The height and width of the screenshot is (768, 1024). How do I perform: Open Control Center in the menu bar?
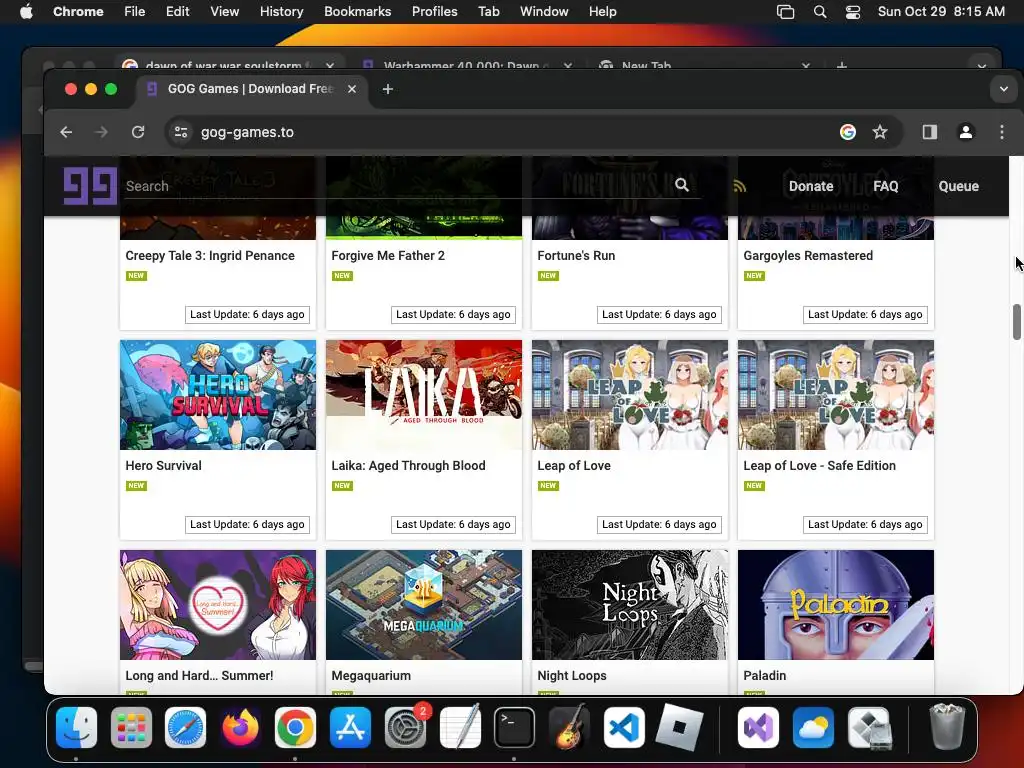tap(853, 12)
